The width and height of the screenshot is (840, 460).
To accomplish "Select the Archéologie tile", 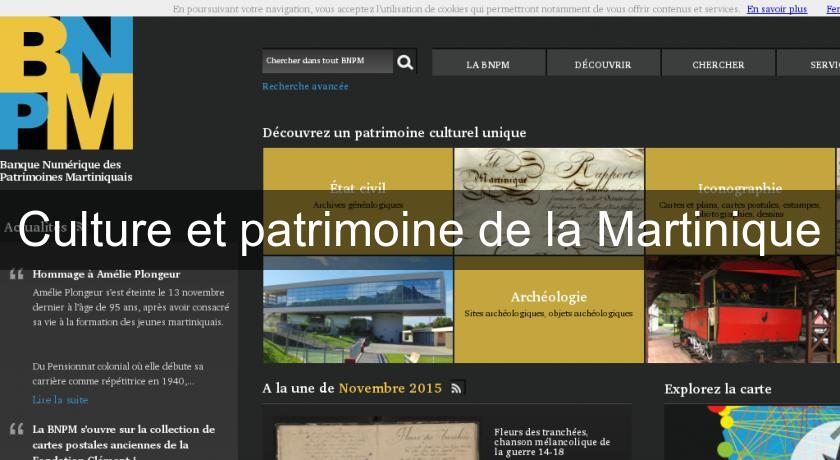I will (x=549, y=310).
